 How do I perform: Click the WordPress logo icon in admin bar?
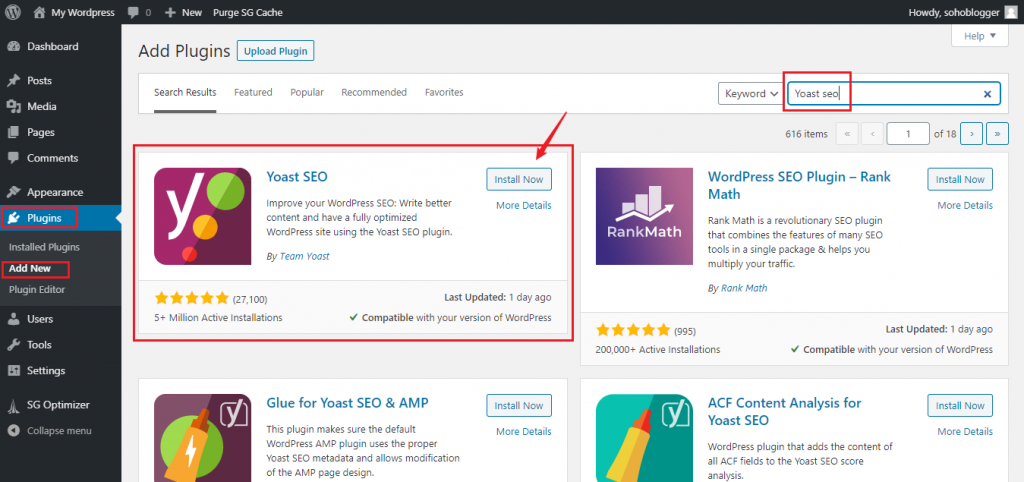click(12, 12)
